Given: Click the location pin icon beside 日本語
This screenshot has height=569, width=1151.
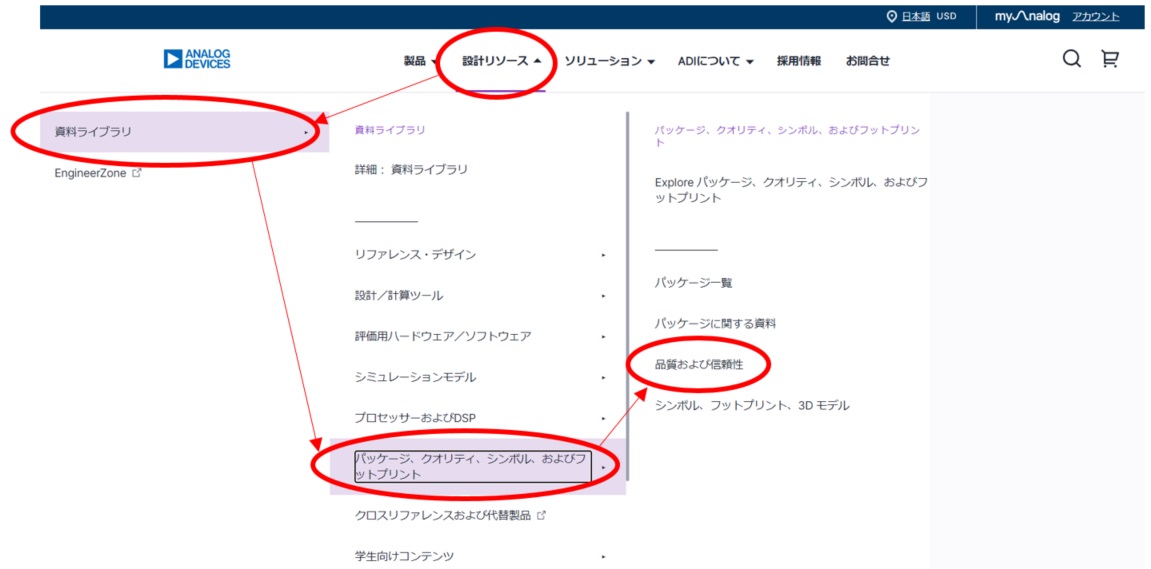Looking at the screenshot, I should click(892, 17).
